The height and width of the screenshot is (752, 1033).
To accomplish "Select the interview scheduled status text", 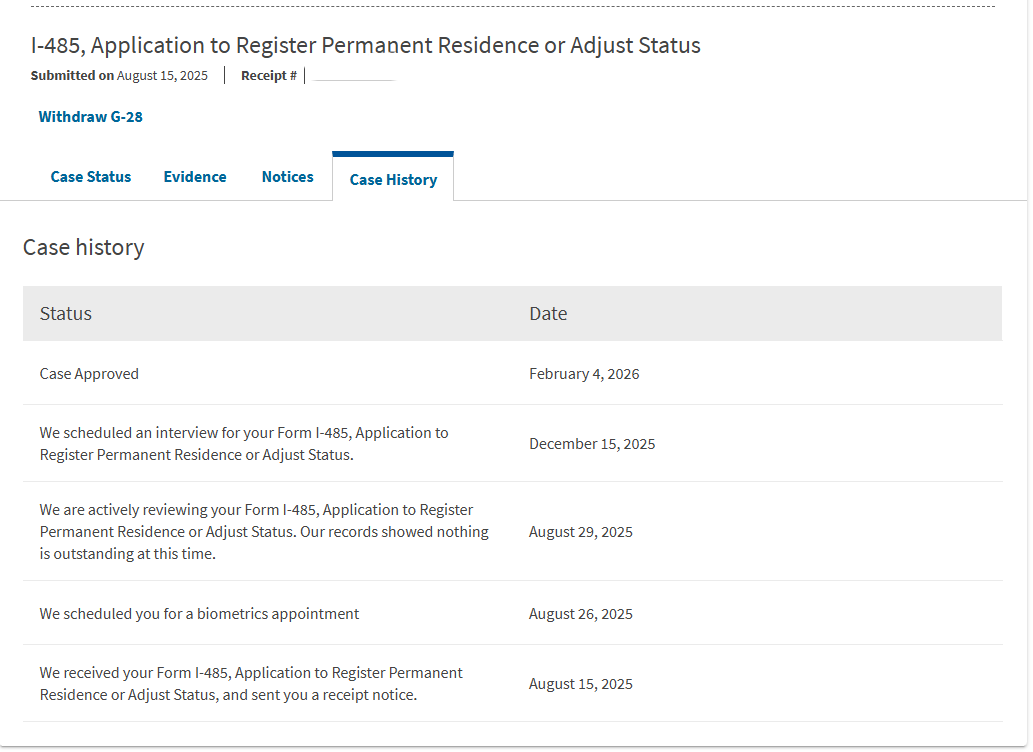I will tap(244, 444).
